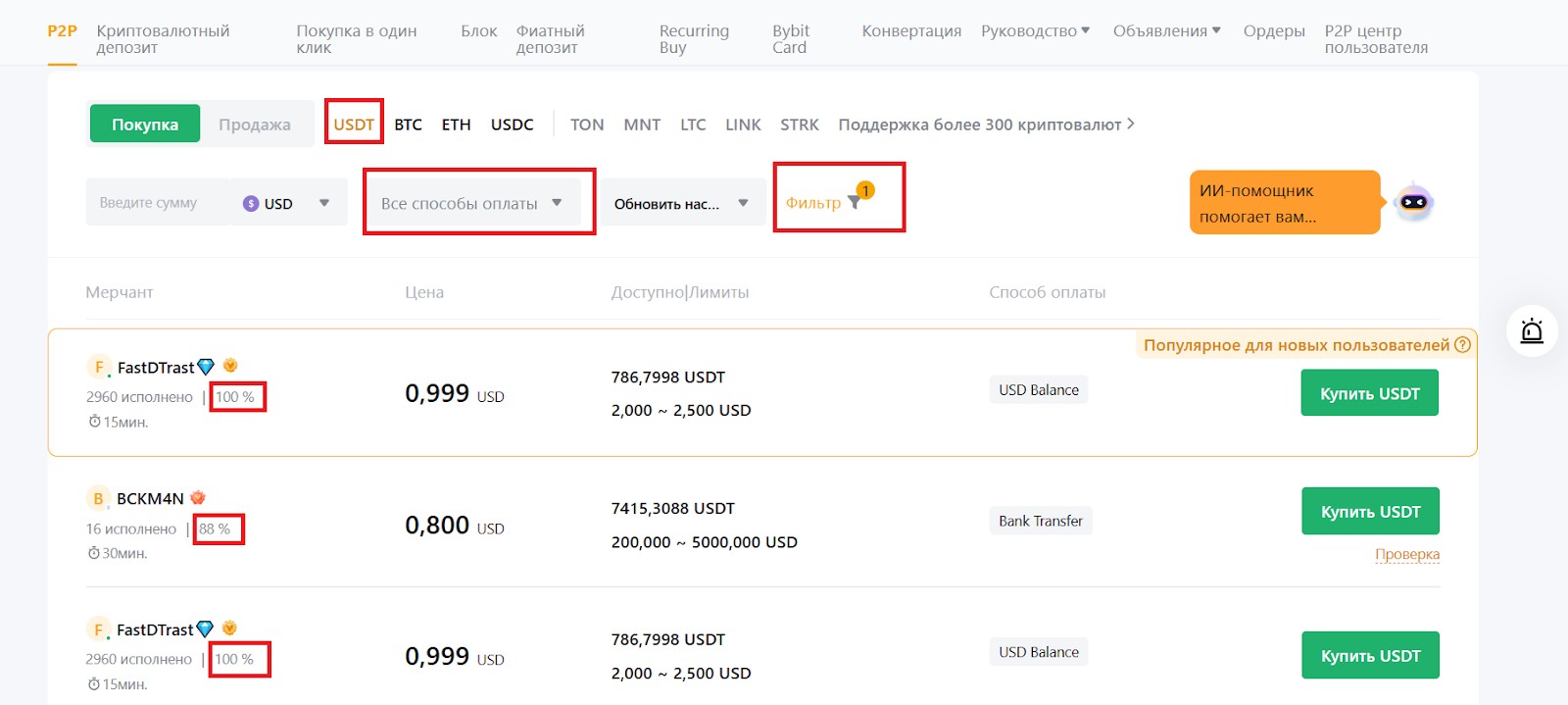
Task: Open Bybit Card page
Action: 791,39
